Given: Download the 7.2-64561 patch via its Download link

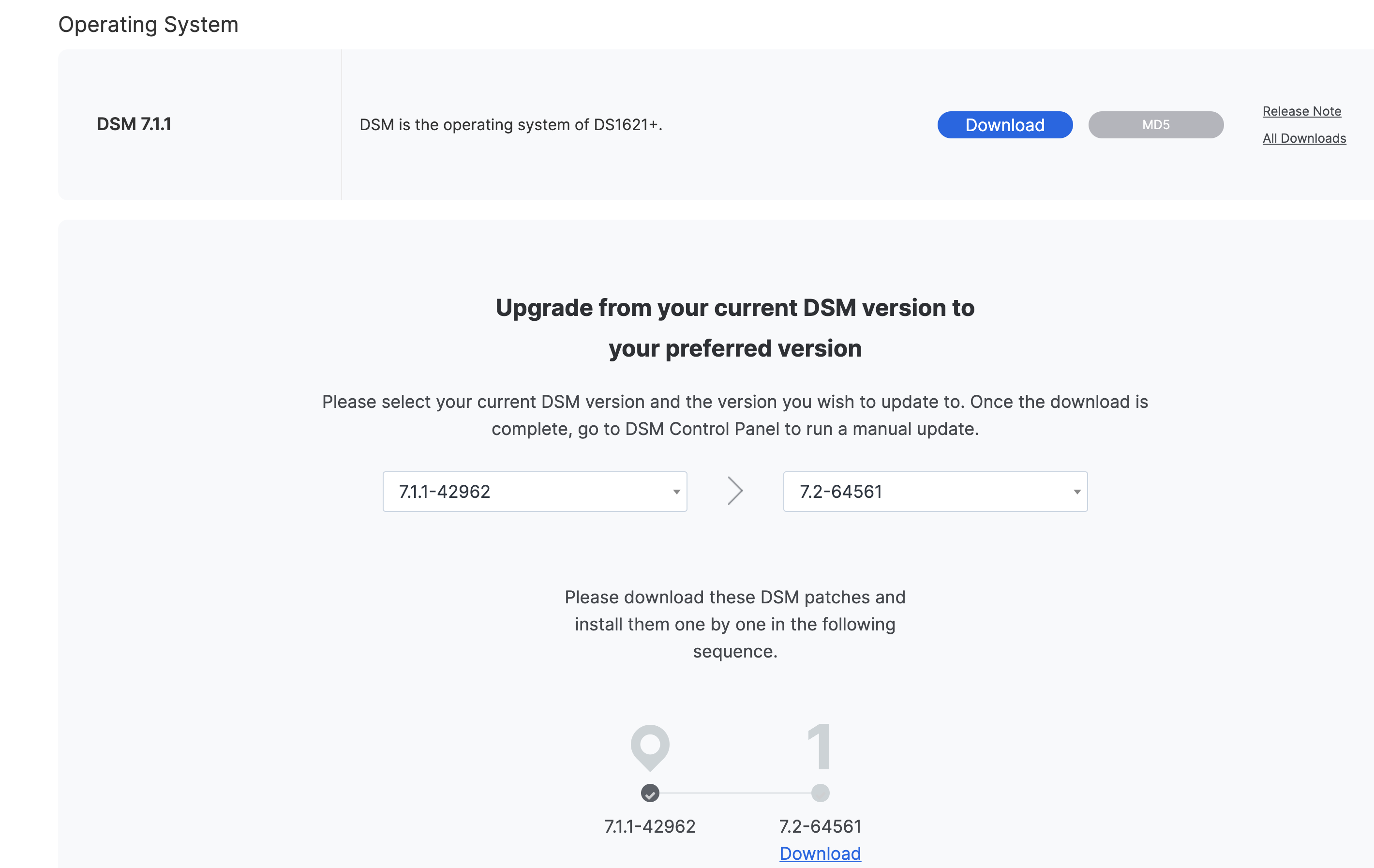Looking at the screenshot, I should (820, 853).
